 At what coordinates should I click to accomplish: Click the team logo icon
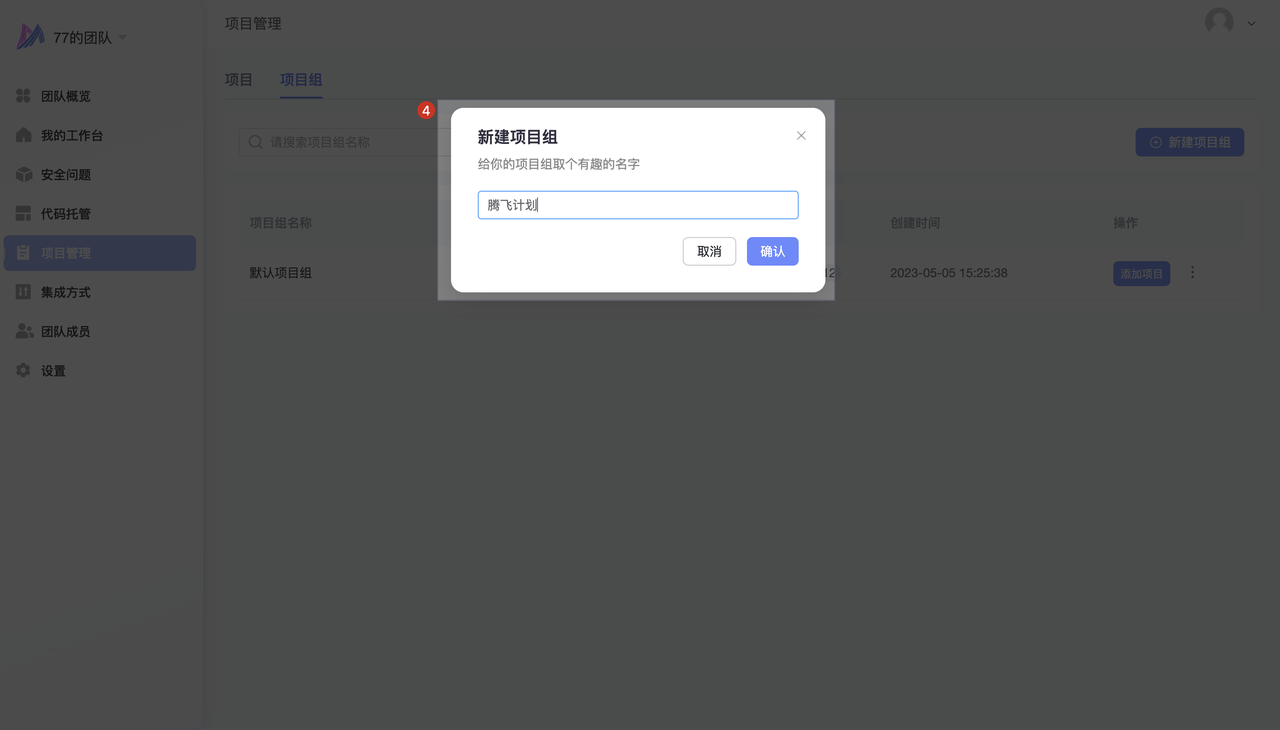pos(31,37)
